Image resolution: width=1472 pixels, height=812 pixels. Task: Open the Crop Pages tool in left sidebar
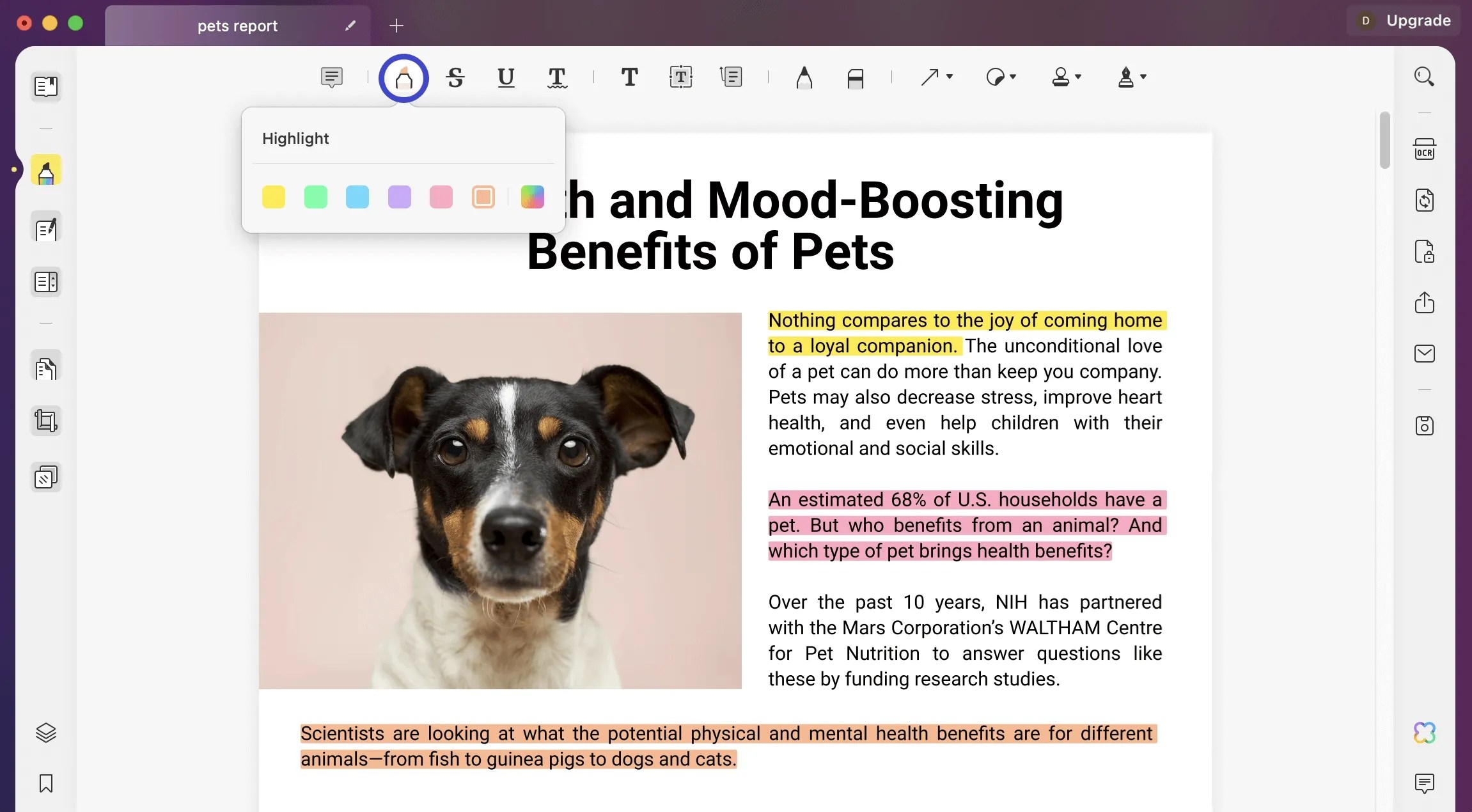[45, 420]
